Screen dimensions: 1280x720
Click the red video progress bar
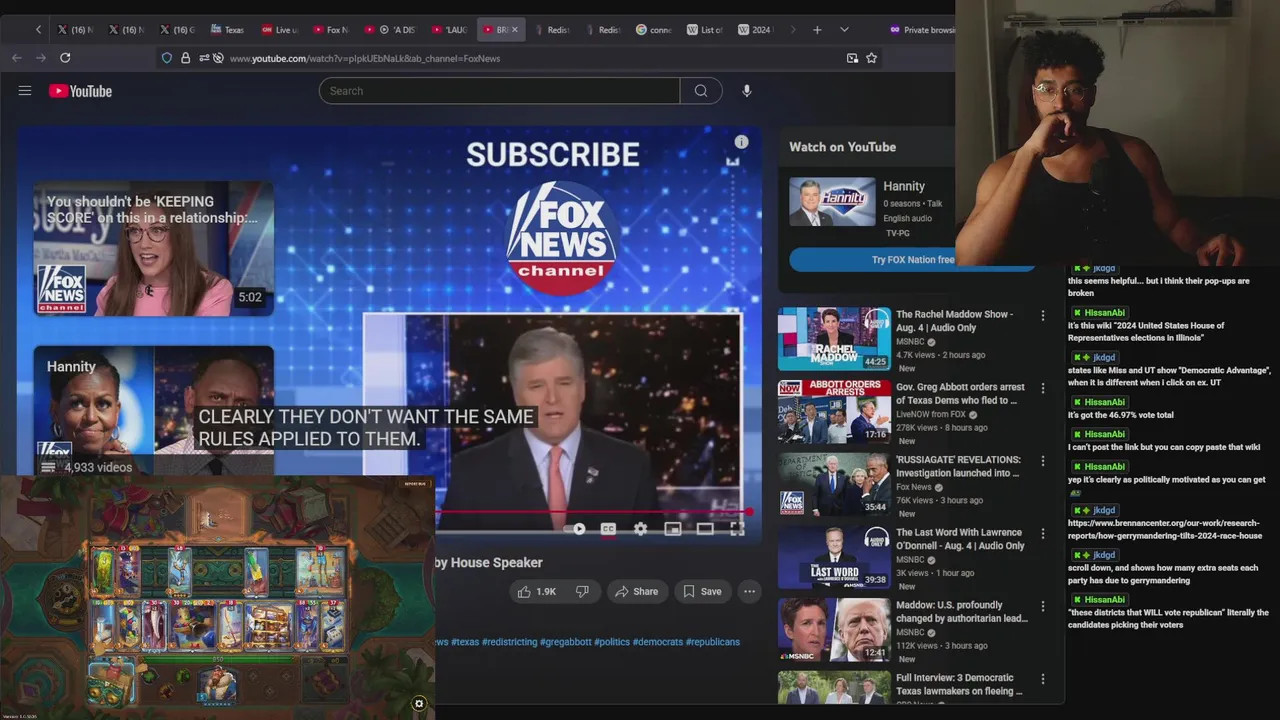[x=590, y=512]
